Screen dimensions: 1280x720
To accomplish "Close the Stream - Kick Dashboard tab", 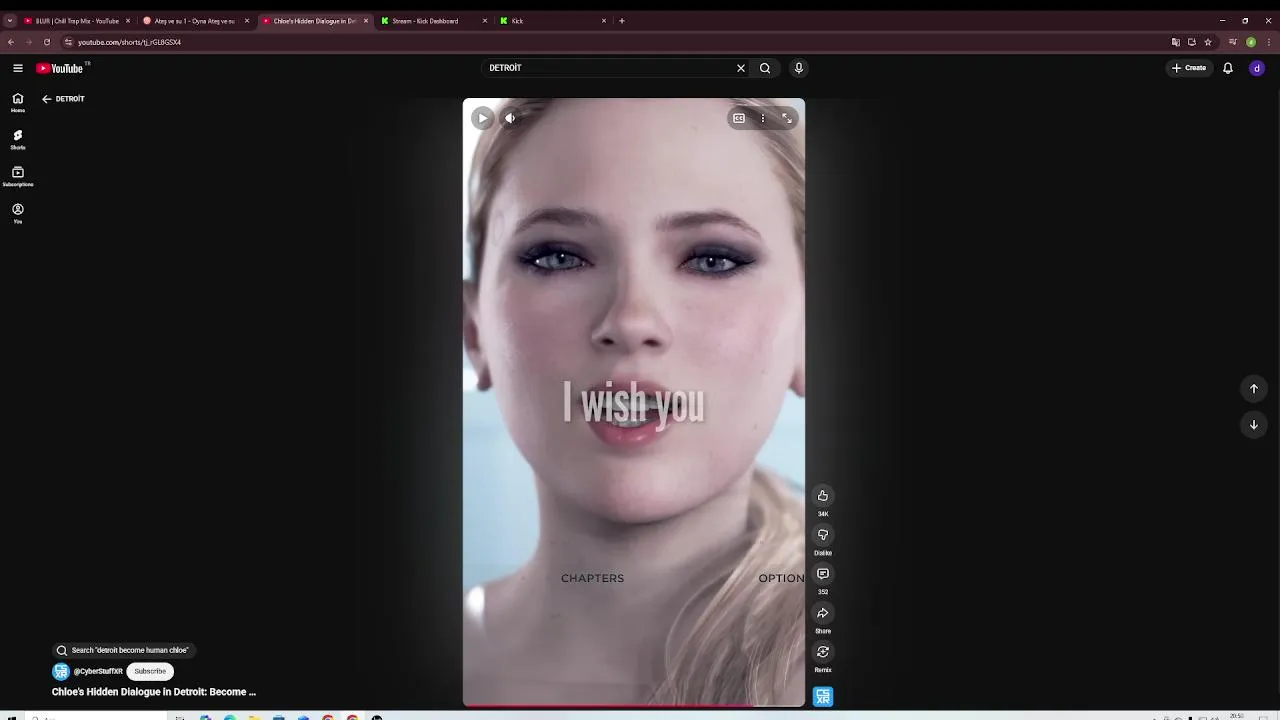I will click(x=485, y=21).
